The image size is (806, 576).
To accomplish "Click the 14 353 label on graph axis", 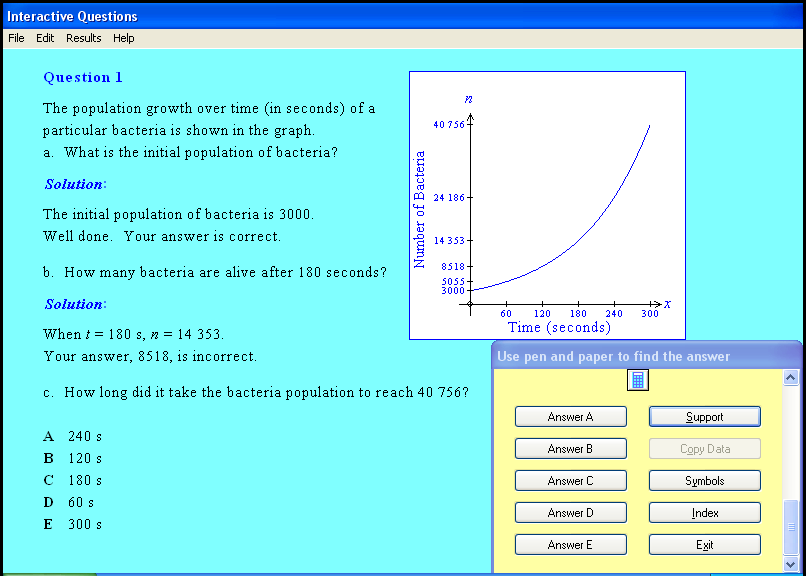I will [449, 241].
